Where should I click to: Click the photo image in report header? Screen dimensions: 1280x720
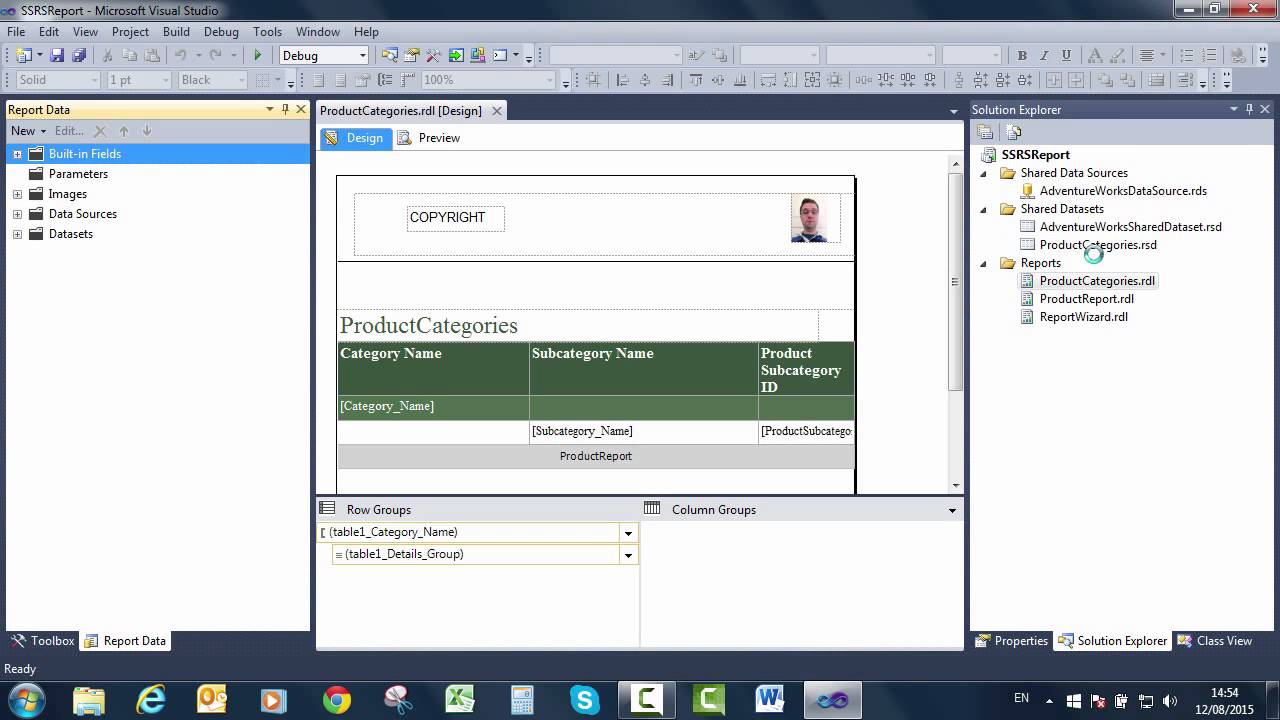809,218
